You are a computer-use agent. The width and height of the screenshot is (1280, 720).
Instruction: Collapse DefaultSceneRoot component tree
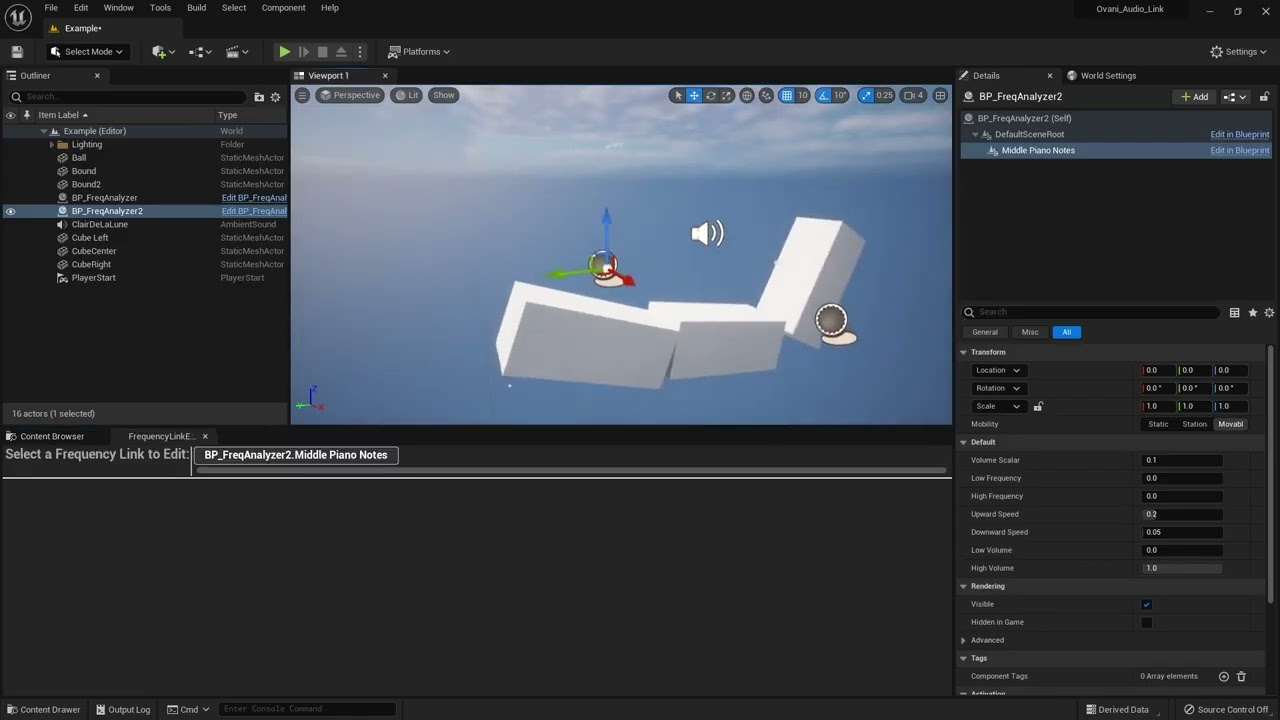[x=975, y=134]
